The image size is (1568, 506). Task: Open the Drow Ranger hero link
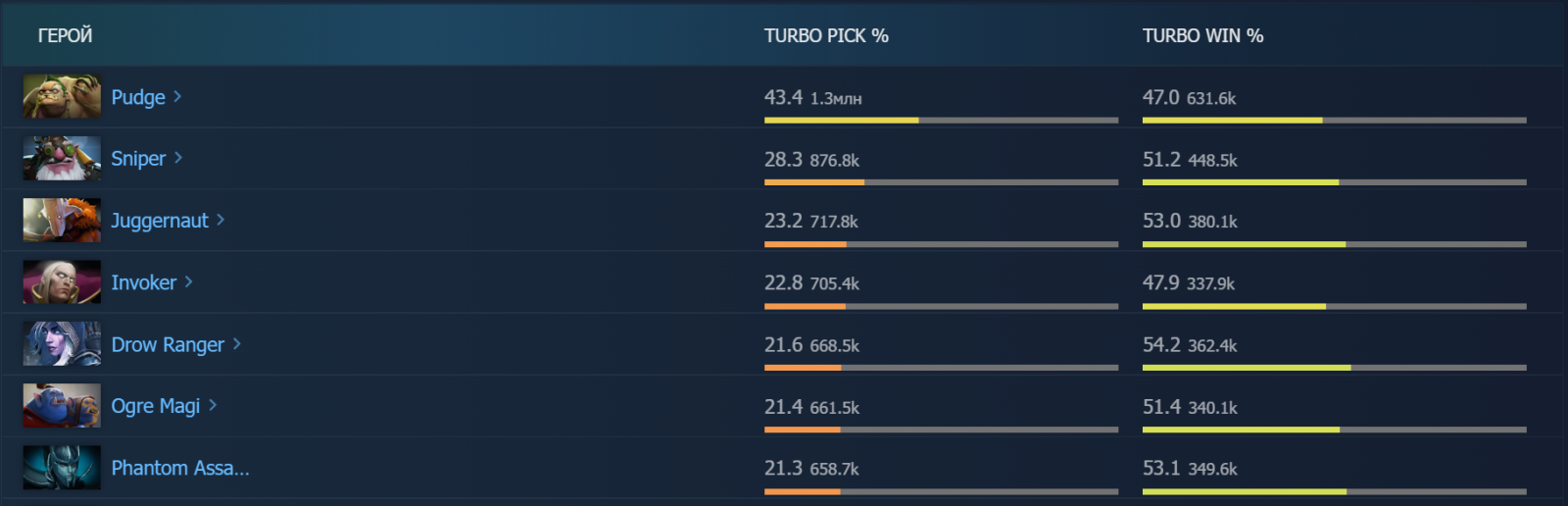pos(168,344)
